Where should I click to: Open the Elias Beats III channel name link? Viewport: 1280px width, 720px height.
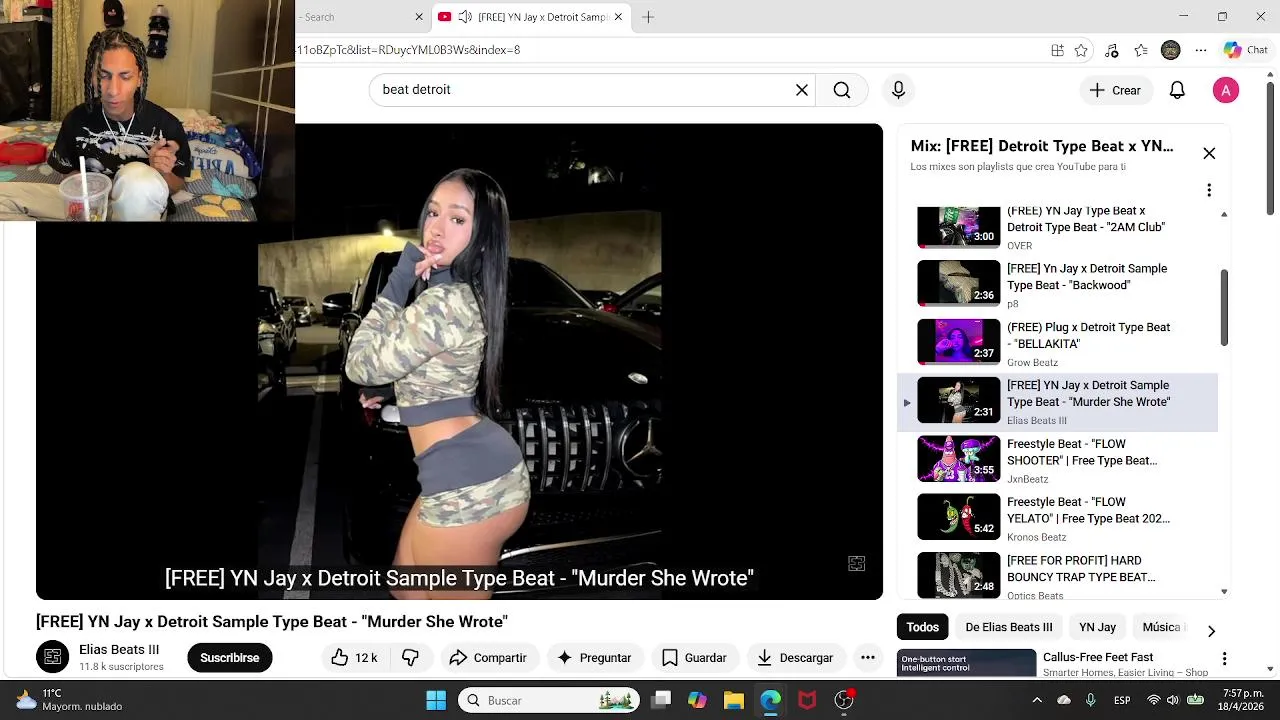[119, 649]
